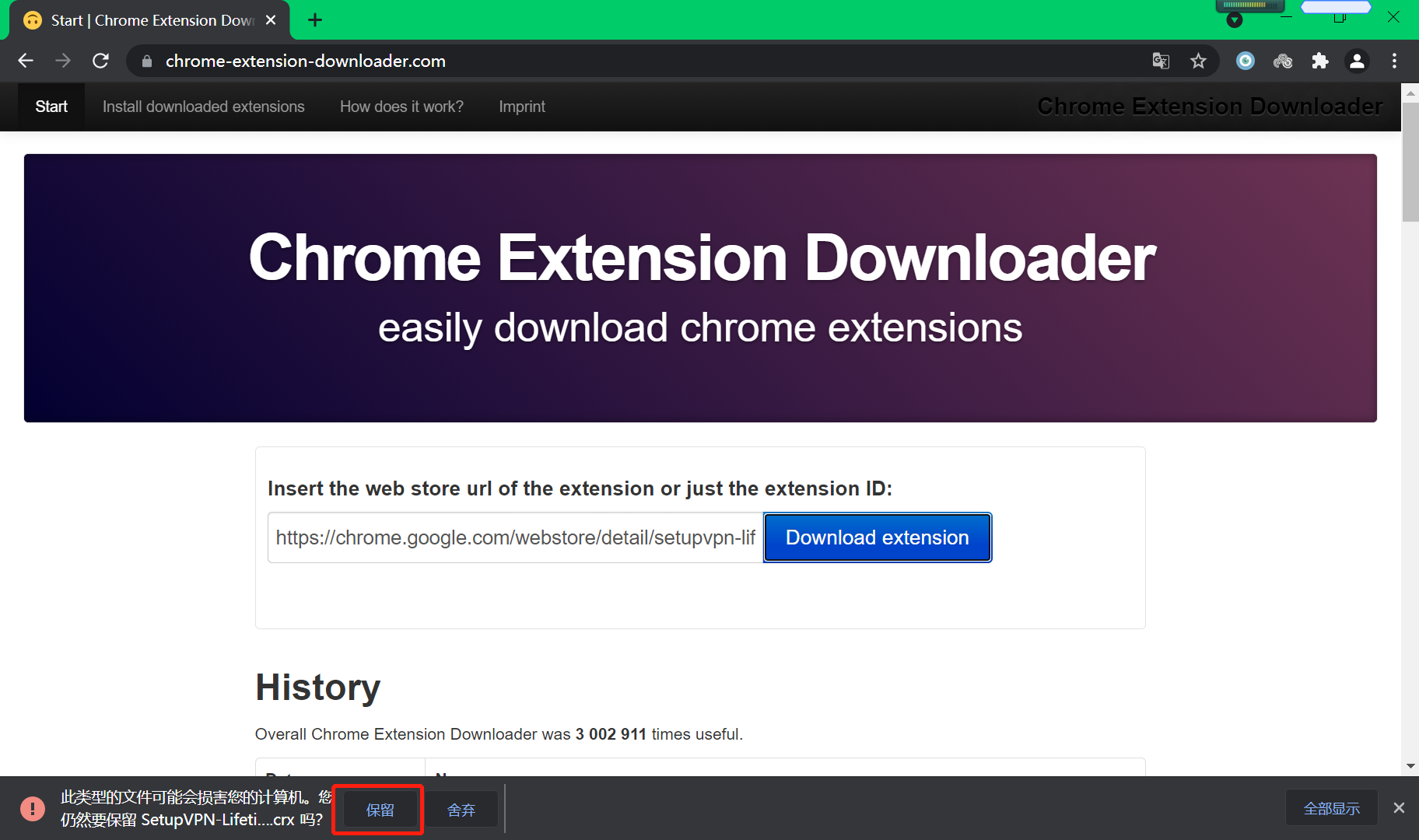
Task: Close the downloads bar with X
Action: coord(1399,808)
